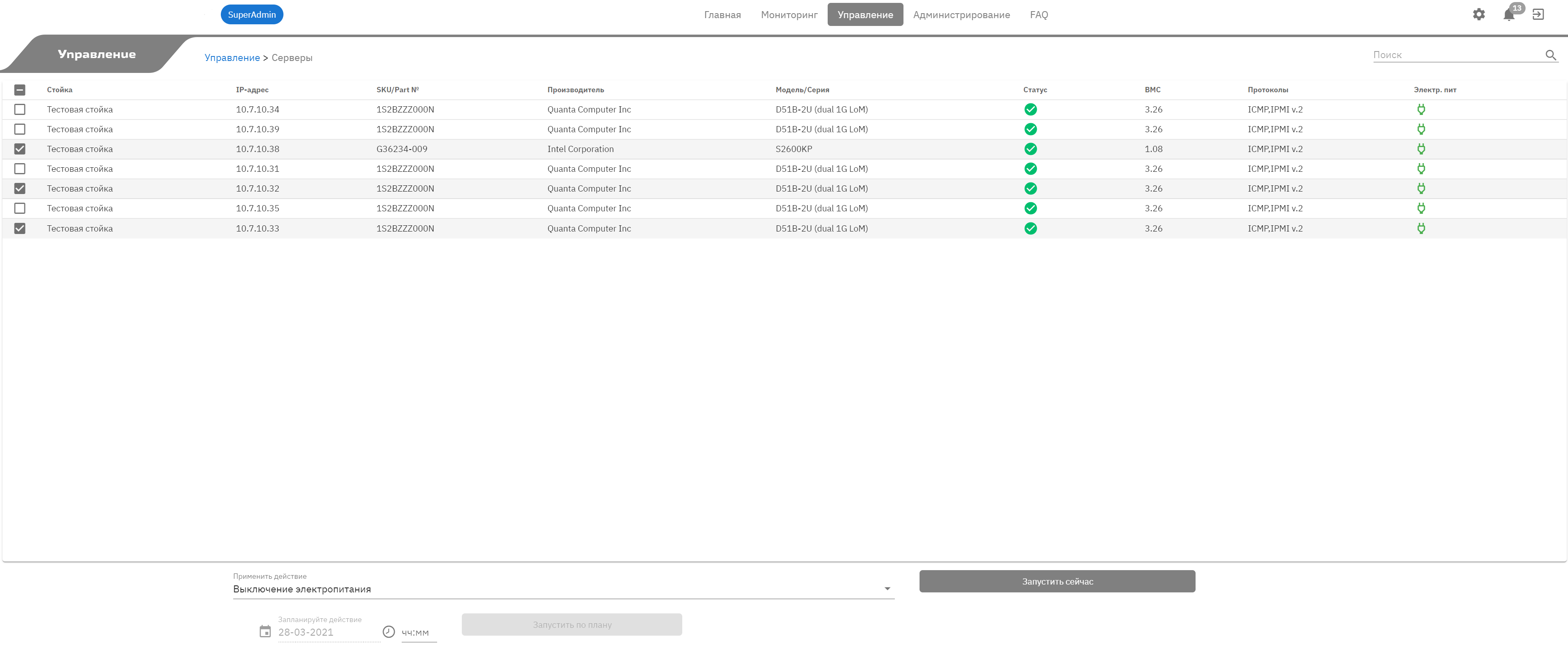Screen dimensions: 1568x648
Task: Toggle the select-all checkbox in the table header
Action: 19,90
